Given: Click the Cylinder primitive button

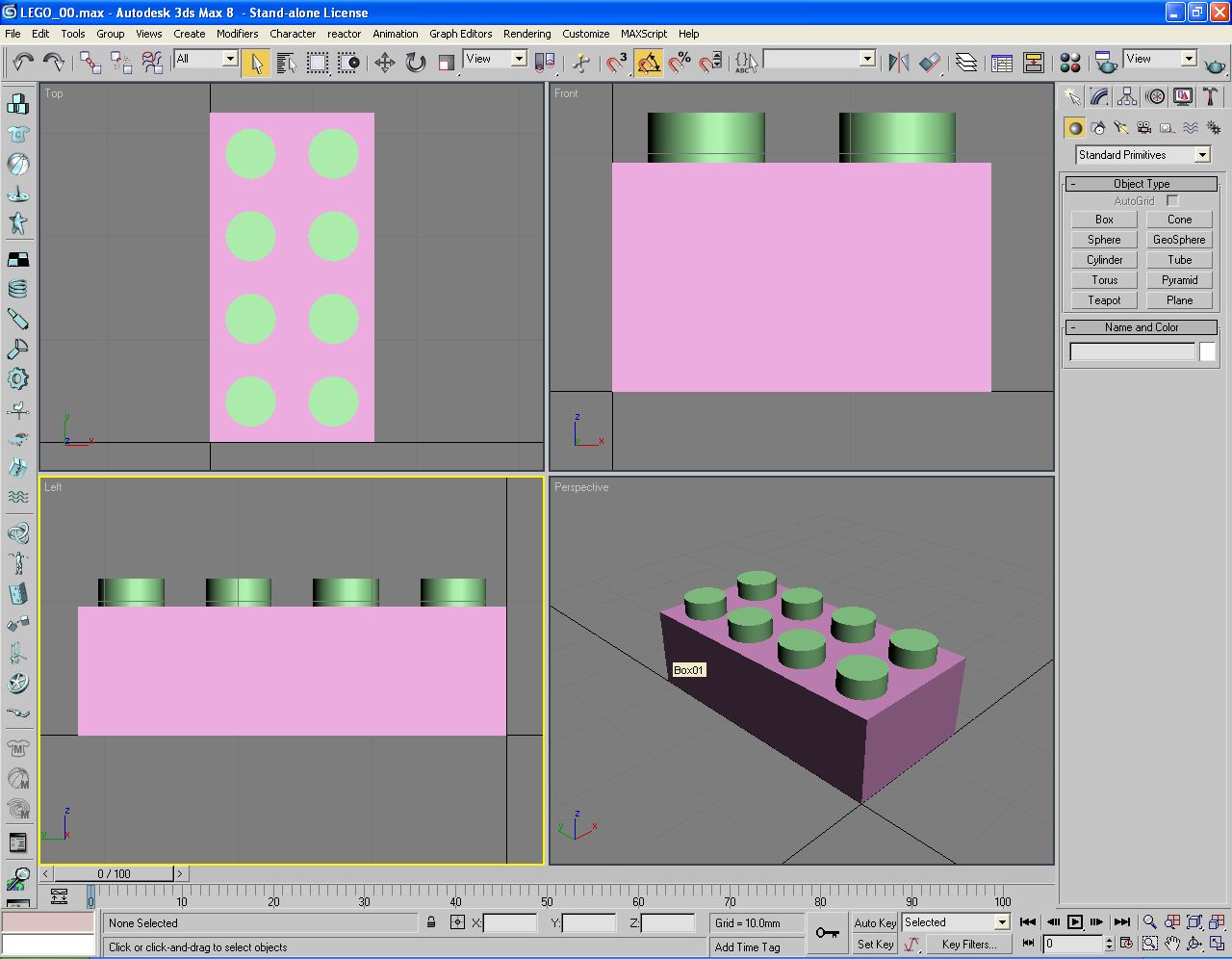Looking at the screenshot, I should pyautogui.click(x=1104, y=260).
